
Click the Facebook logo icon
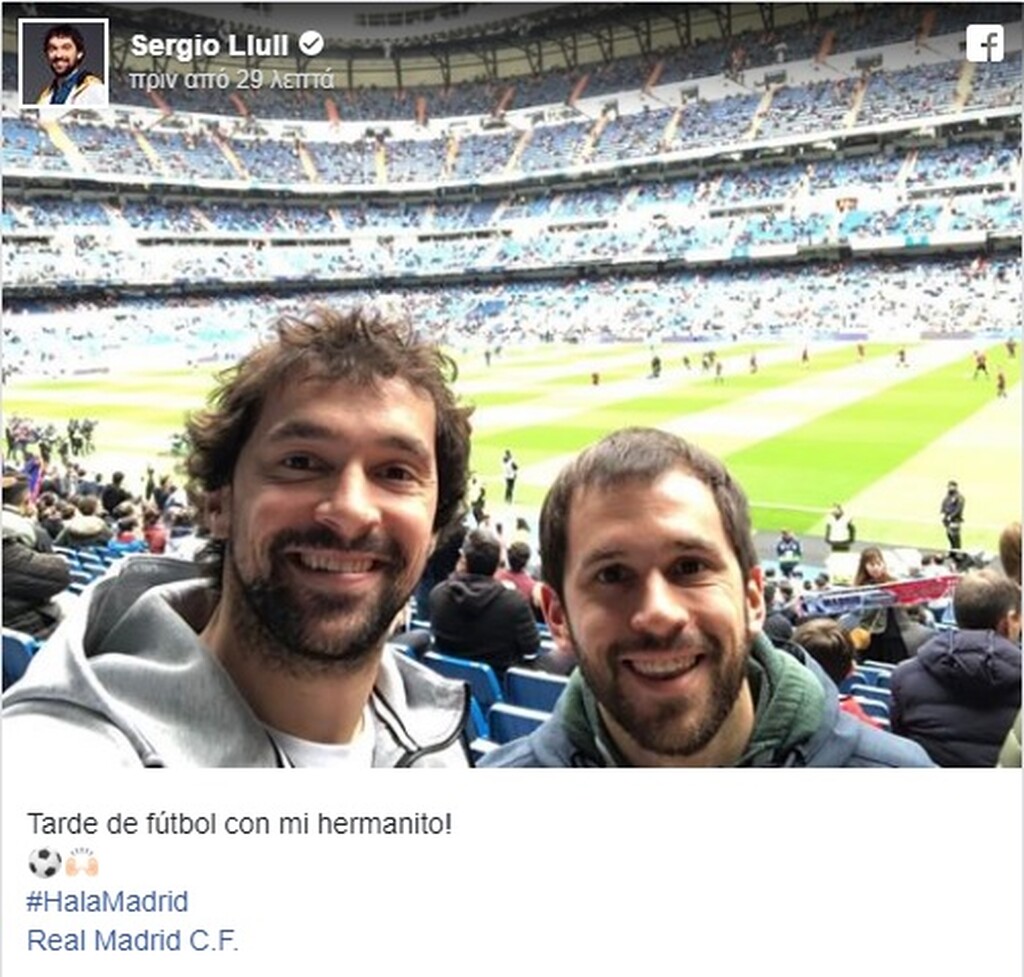(x=985, y=43)
